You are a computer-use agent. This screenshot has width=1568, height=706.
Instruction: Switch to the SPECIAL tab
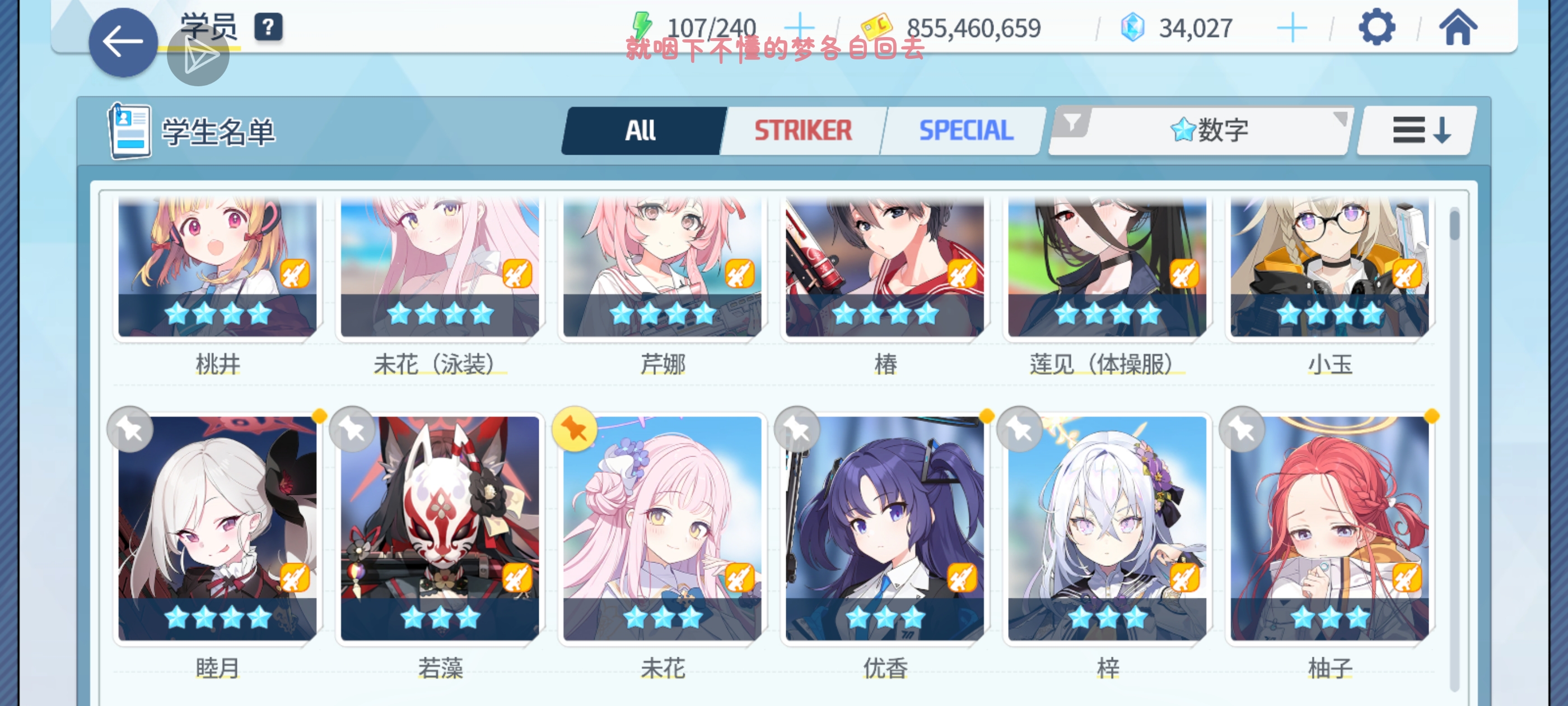(965, 131)
